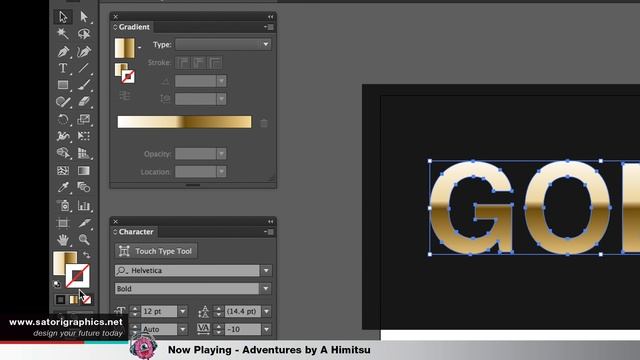Viewport: 640px width, 360px height.
Task: Select the Mesh tool
Action: [63, 170]
